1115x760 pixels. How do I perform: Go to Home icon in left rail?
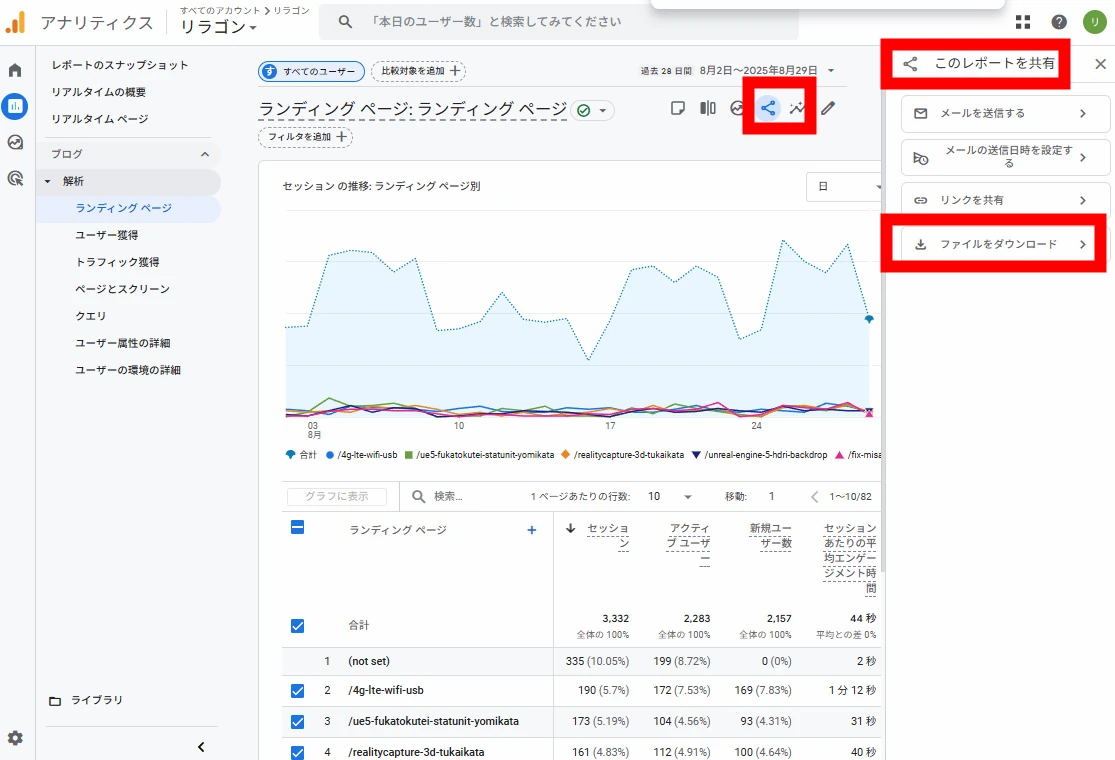click(x=15, y=70)
